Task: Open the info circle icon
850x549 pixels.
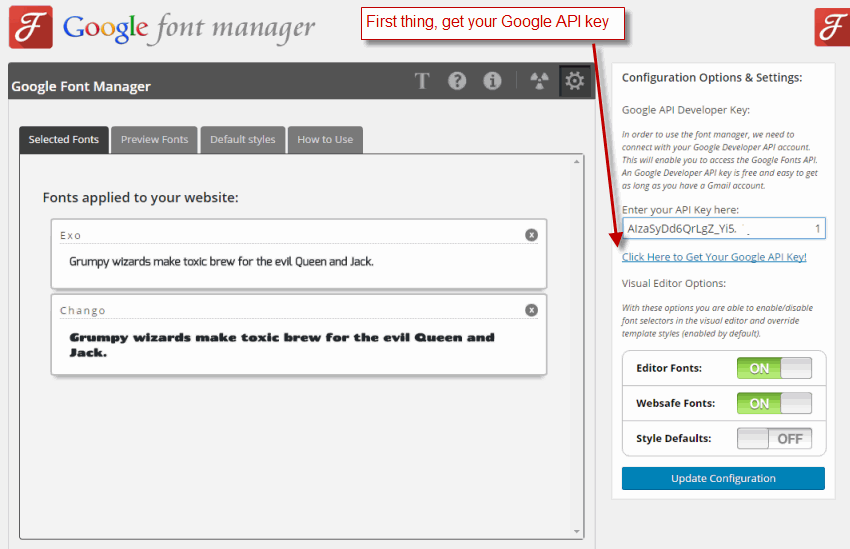Action: point(492,81)
